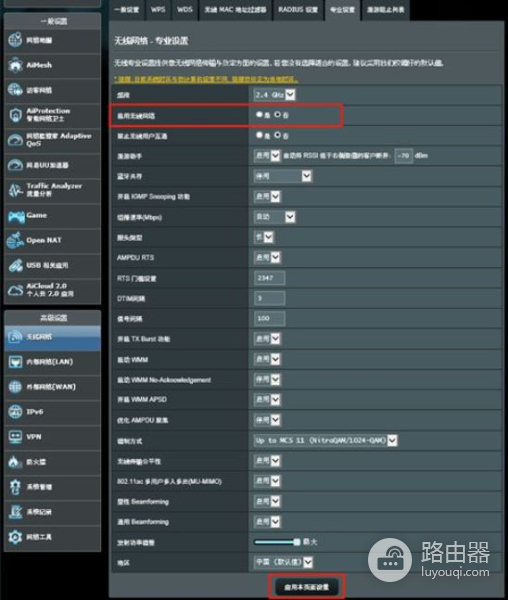Open the Network Map (网络地图) sidebar icon
This screenshot has height=600, width=508.
click(x=15, y=40)
